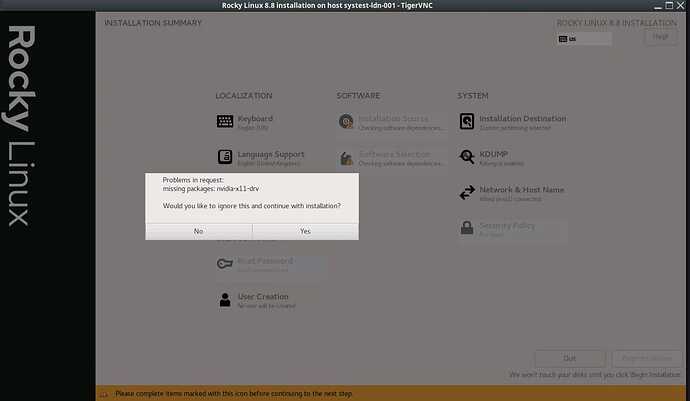Click the Security Policy label
The image size is (690, 401).
[507, 225]
